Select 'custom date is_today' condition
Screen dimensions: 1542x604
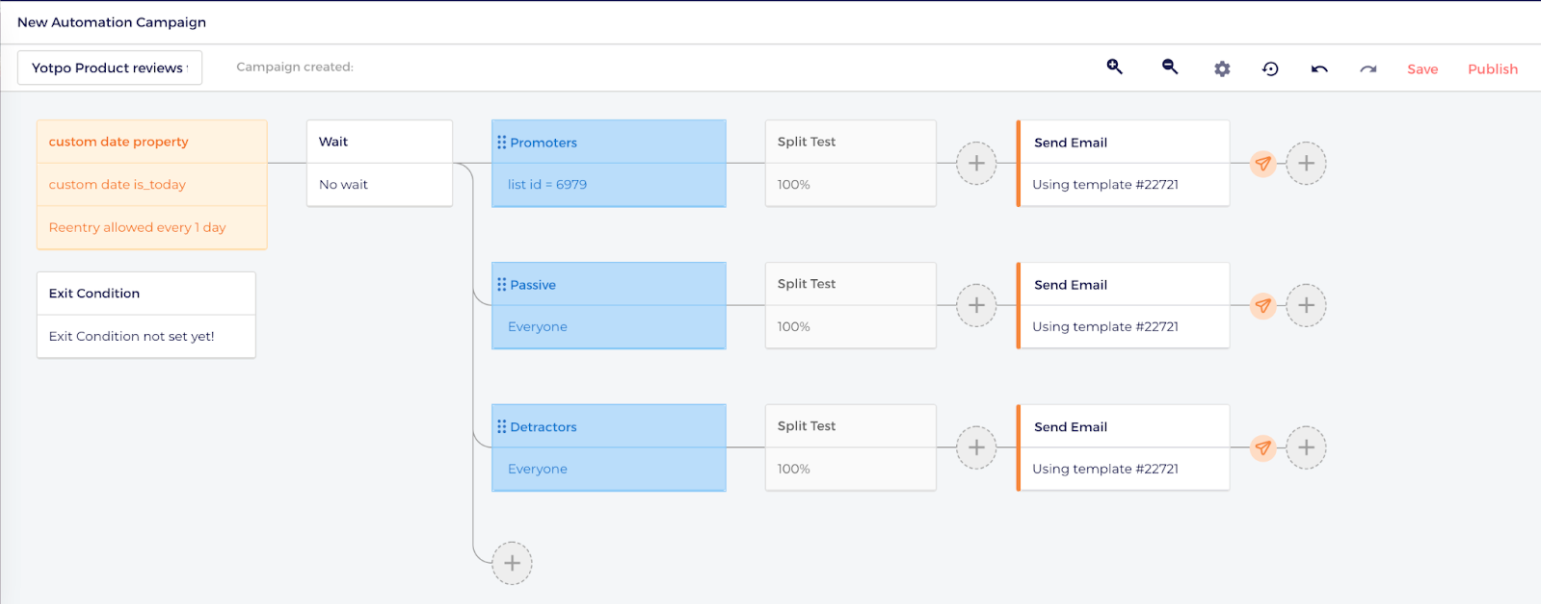pos(152,184)
